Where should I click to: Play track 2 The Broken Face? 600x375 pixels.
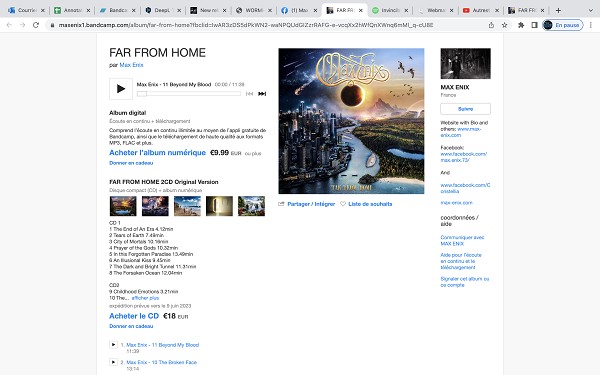coord(113,362)
